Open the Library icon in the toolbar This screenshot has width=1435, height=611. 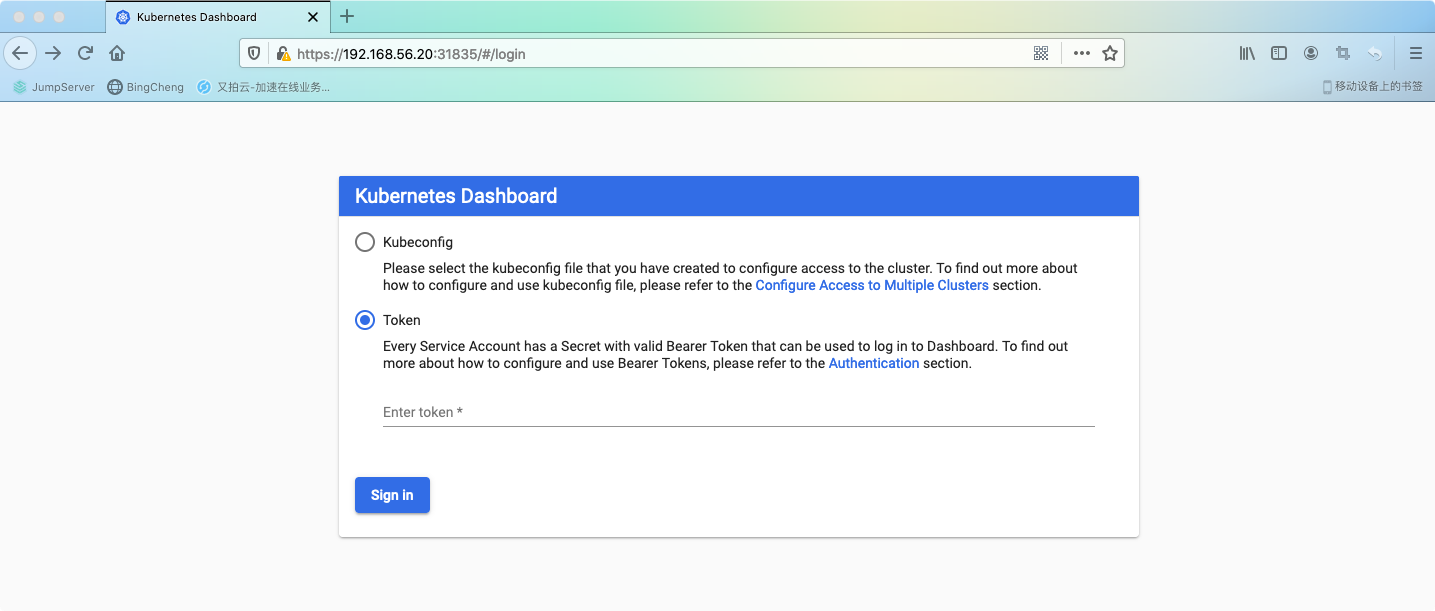pos(1247,54)
